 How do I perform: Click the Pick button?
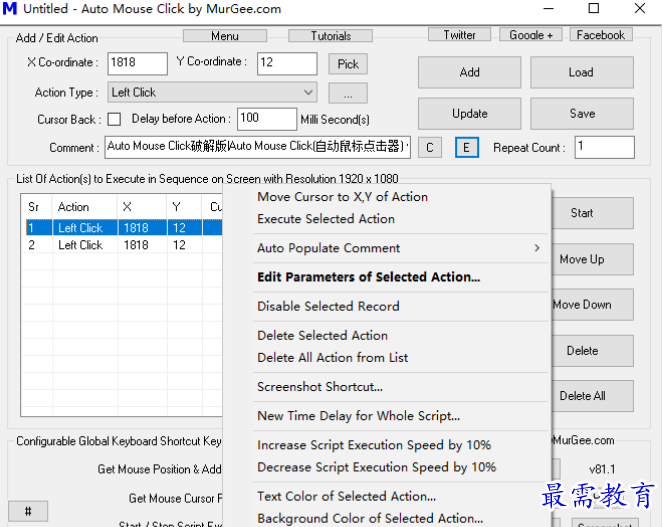pyautogui.click(x=348, y=64)
